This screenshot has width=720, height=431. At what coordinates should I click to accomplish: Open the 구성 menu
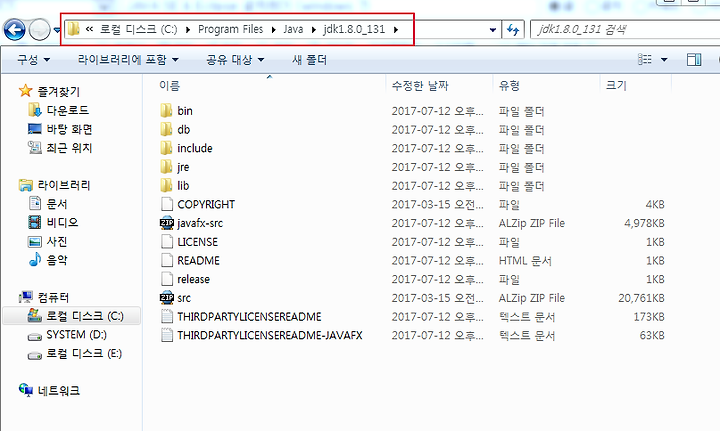[33, 60]
